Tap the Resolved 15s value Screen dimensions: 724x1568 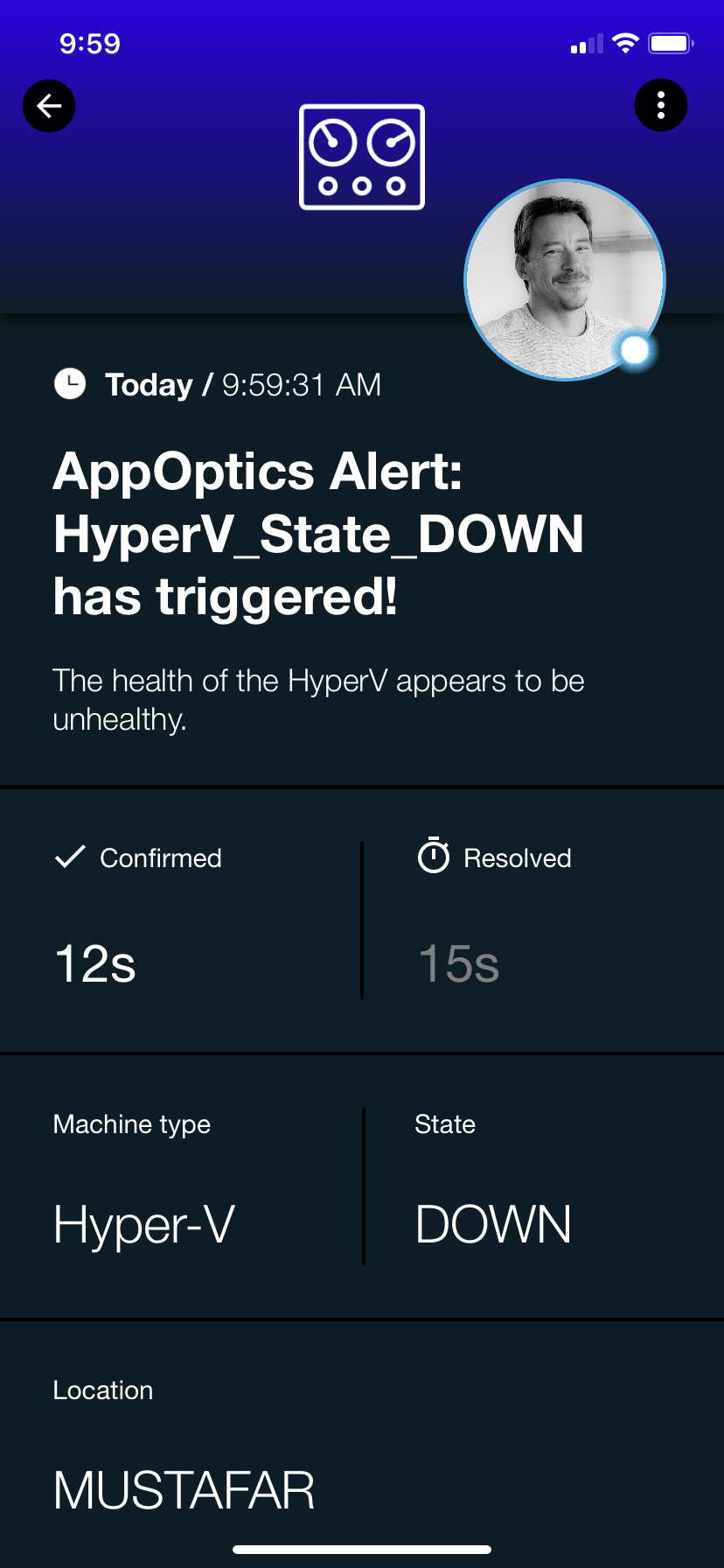[459, 963]
